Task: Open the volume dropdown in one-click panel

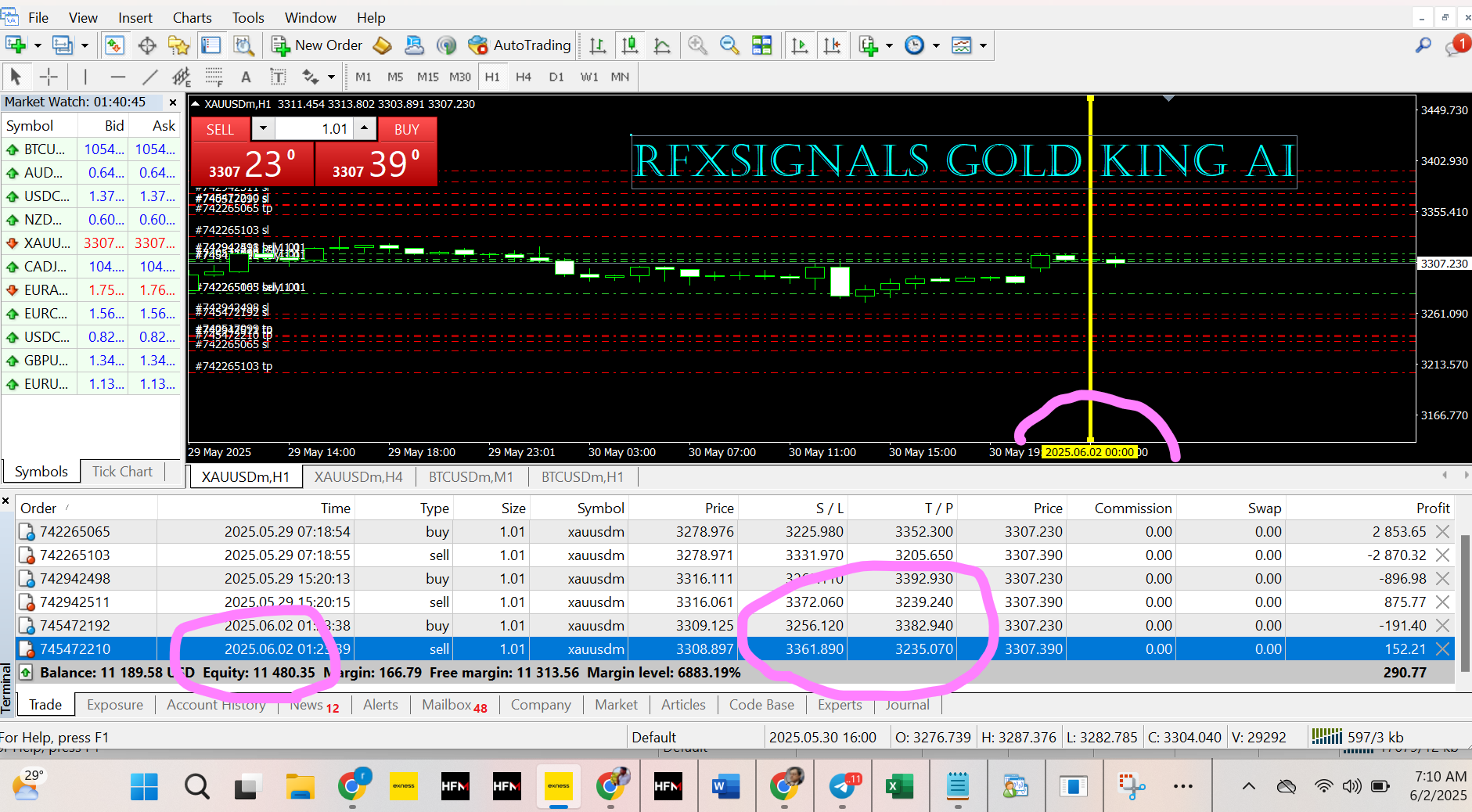Action: coord(263,128)
